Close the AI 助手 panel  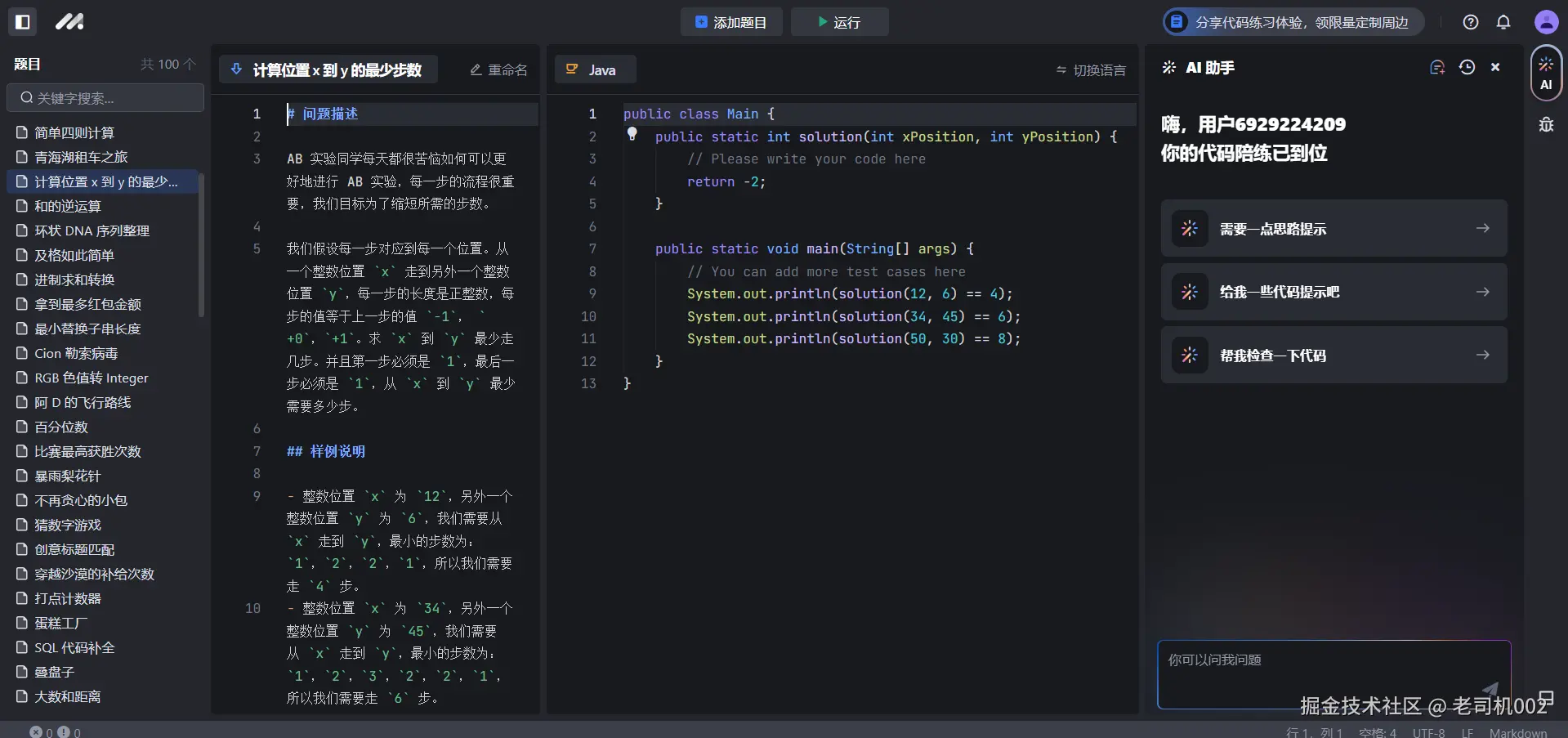pyautogui.click(x=1495, y=67)
